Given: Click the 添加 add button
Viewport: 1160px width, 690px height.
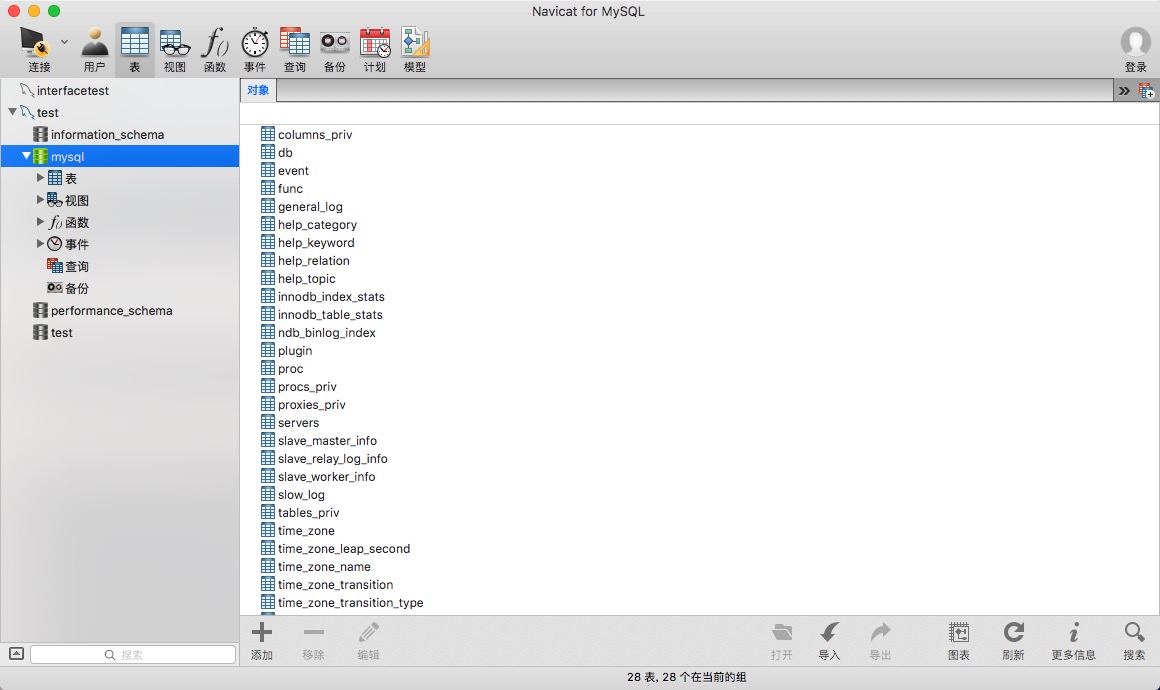Looking at the screenshot, I should coord(262,640).
